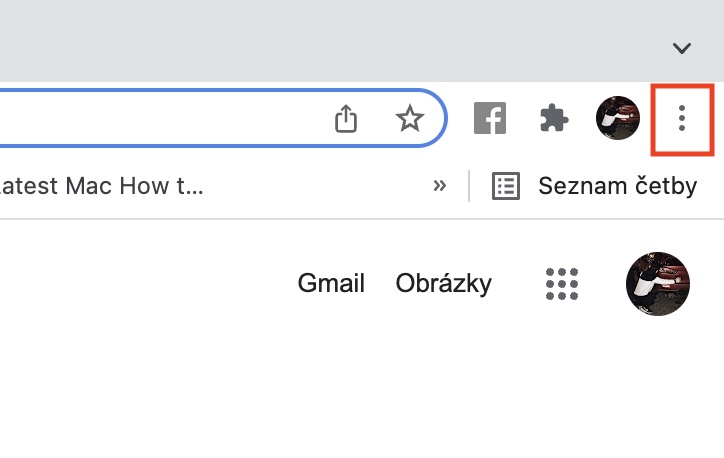
Task: Open the Google apps grid launcher
Action: [563, 284]
